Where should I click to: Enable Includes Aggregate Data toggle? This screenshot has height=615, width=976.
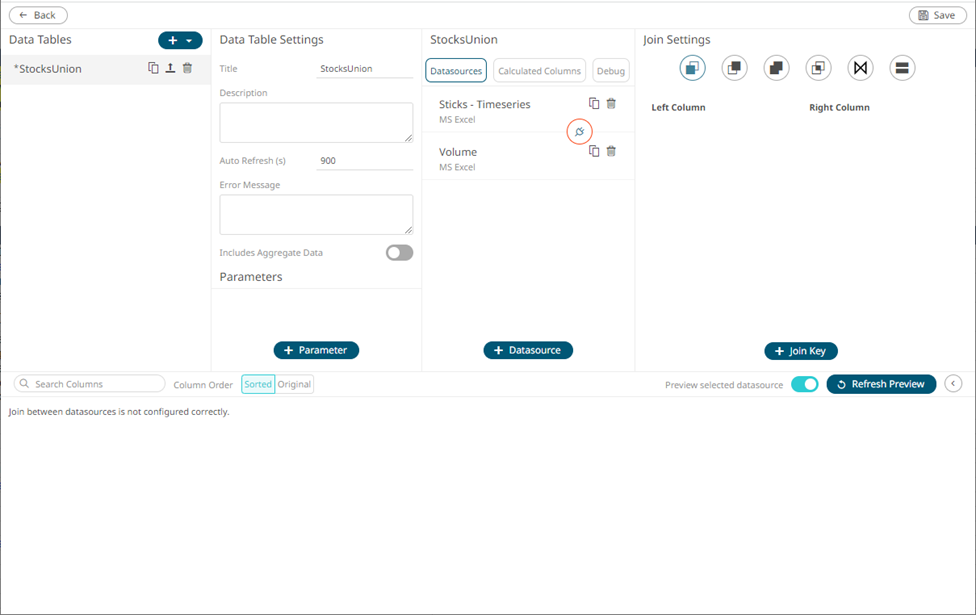(x=399, y=253)
